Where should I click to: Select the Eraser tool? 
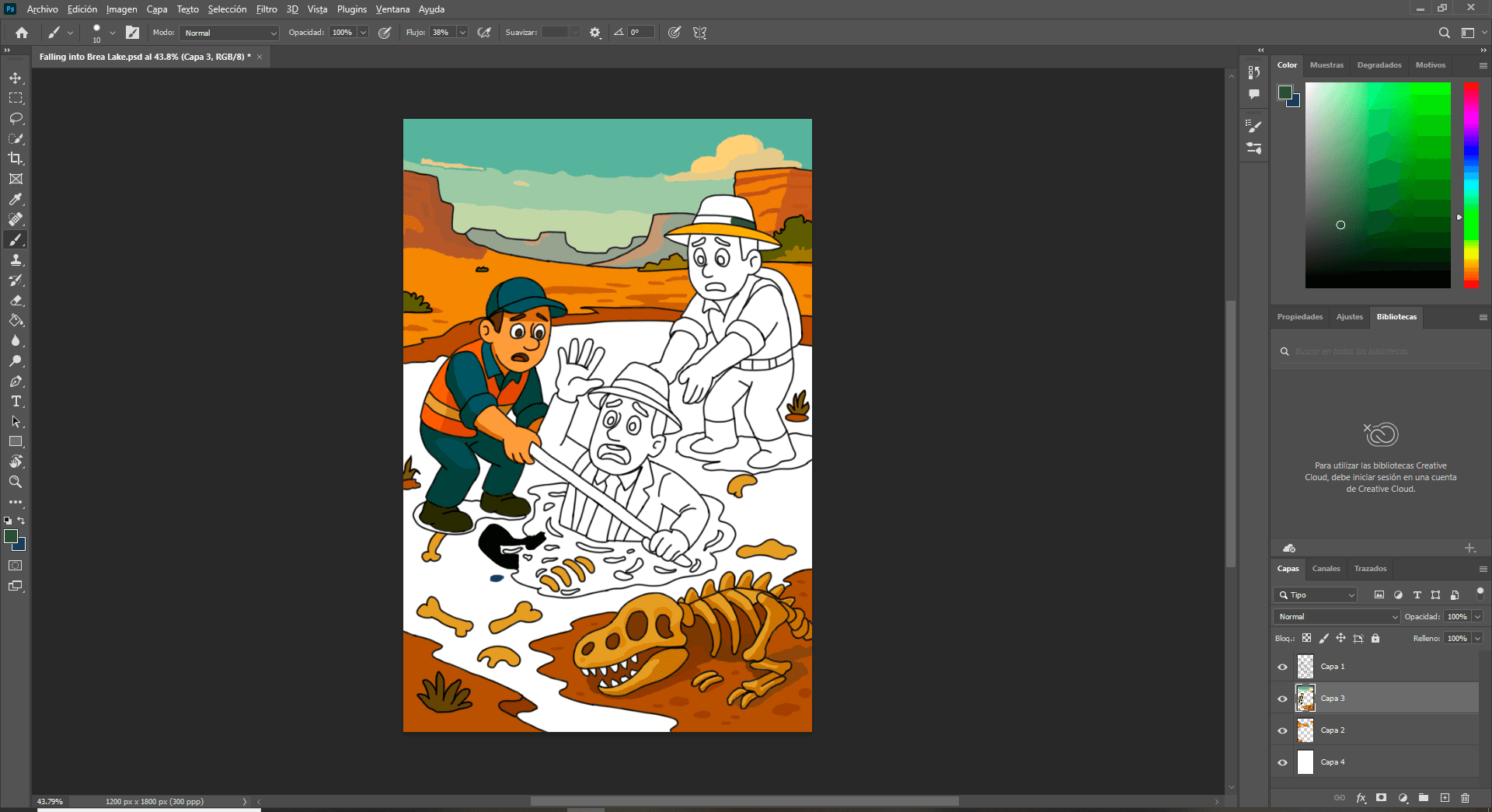pos(16,300)
